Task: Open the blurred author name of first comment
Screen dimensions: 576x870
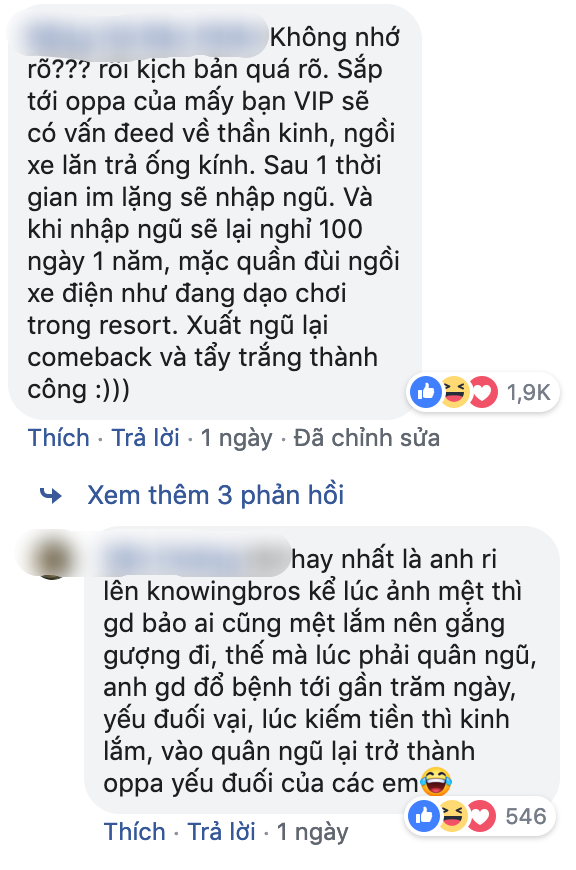Action: tap(147, 37)
